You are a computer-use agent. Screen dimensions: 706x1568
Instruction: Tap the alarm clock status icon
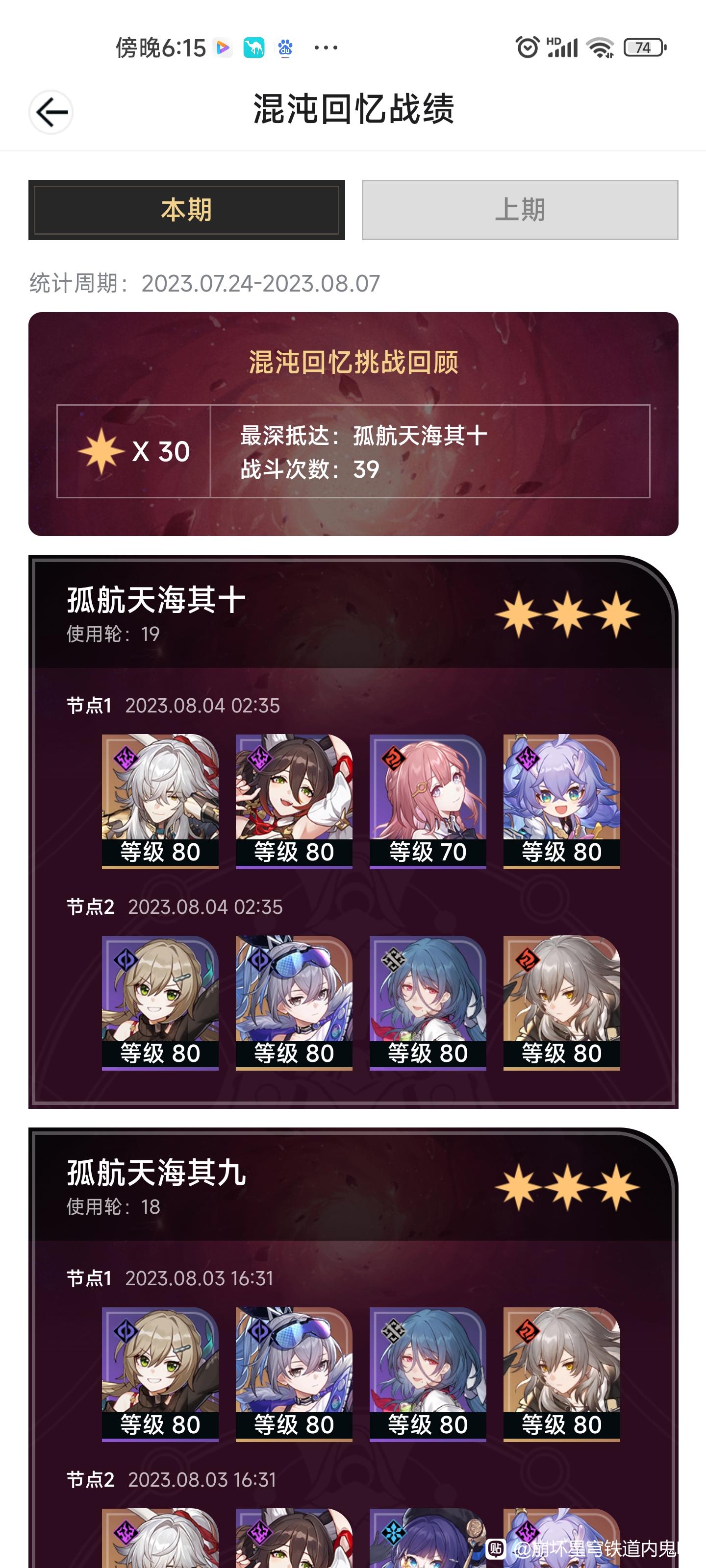coord(528,48)
